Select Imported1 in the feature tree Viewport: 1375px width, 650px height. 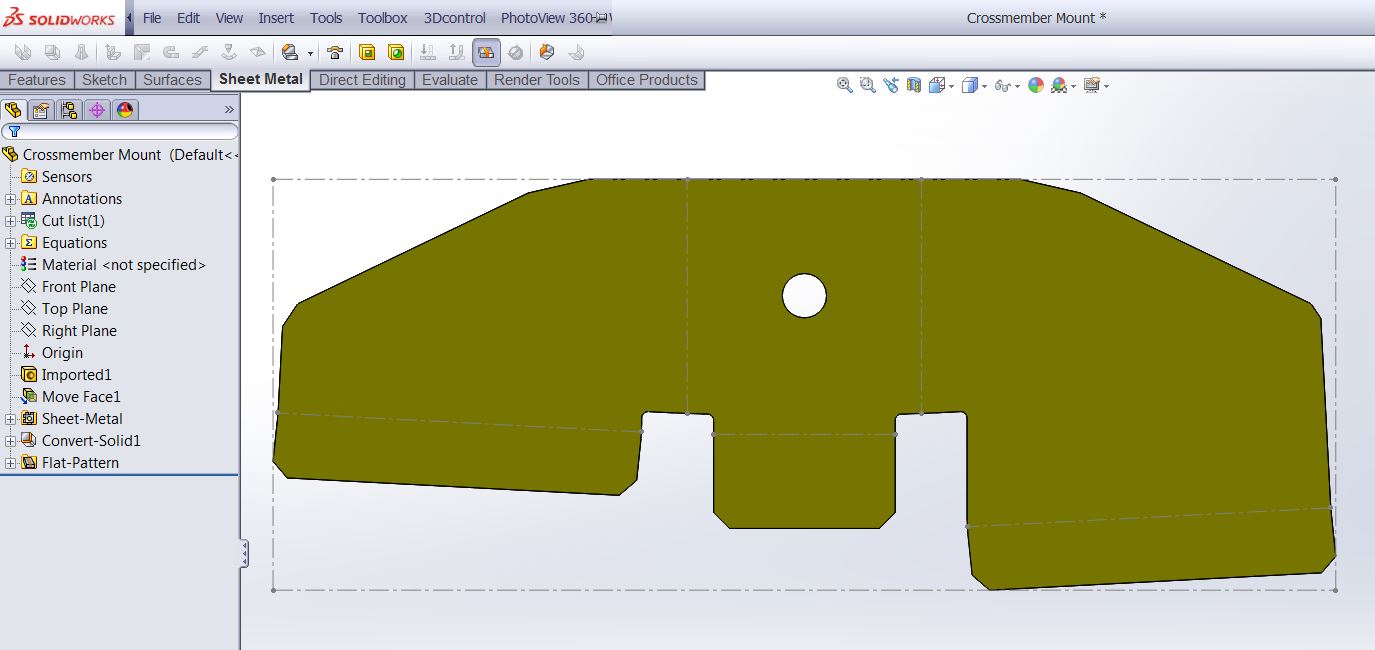click(x=76, y=375)
